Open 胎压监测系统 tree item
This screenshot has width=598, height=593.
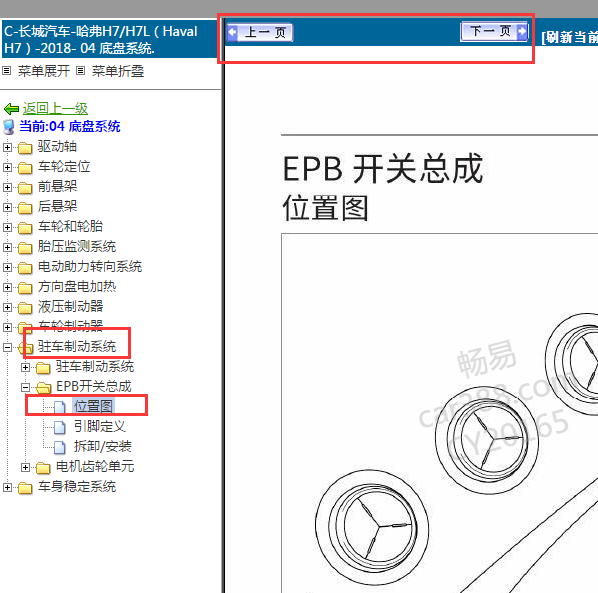pos(77,246)
